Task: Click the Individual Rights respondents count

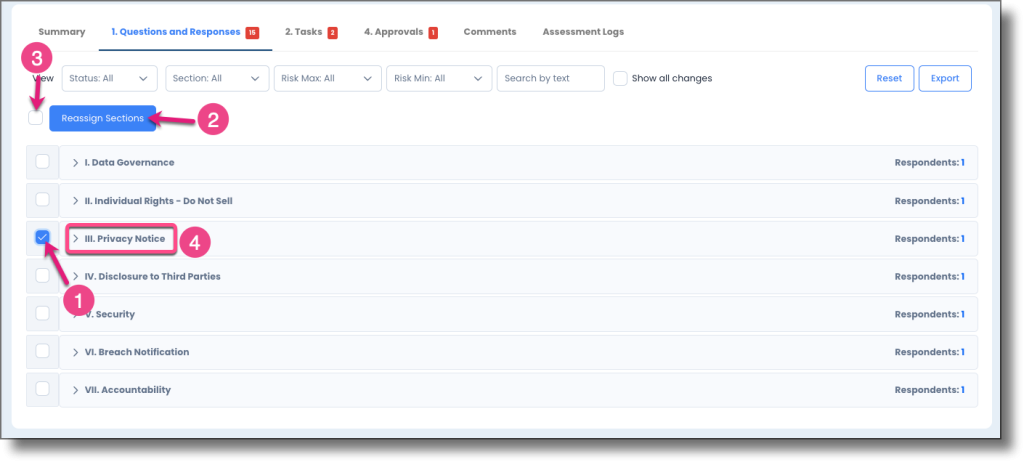Action: [963, 201]
